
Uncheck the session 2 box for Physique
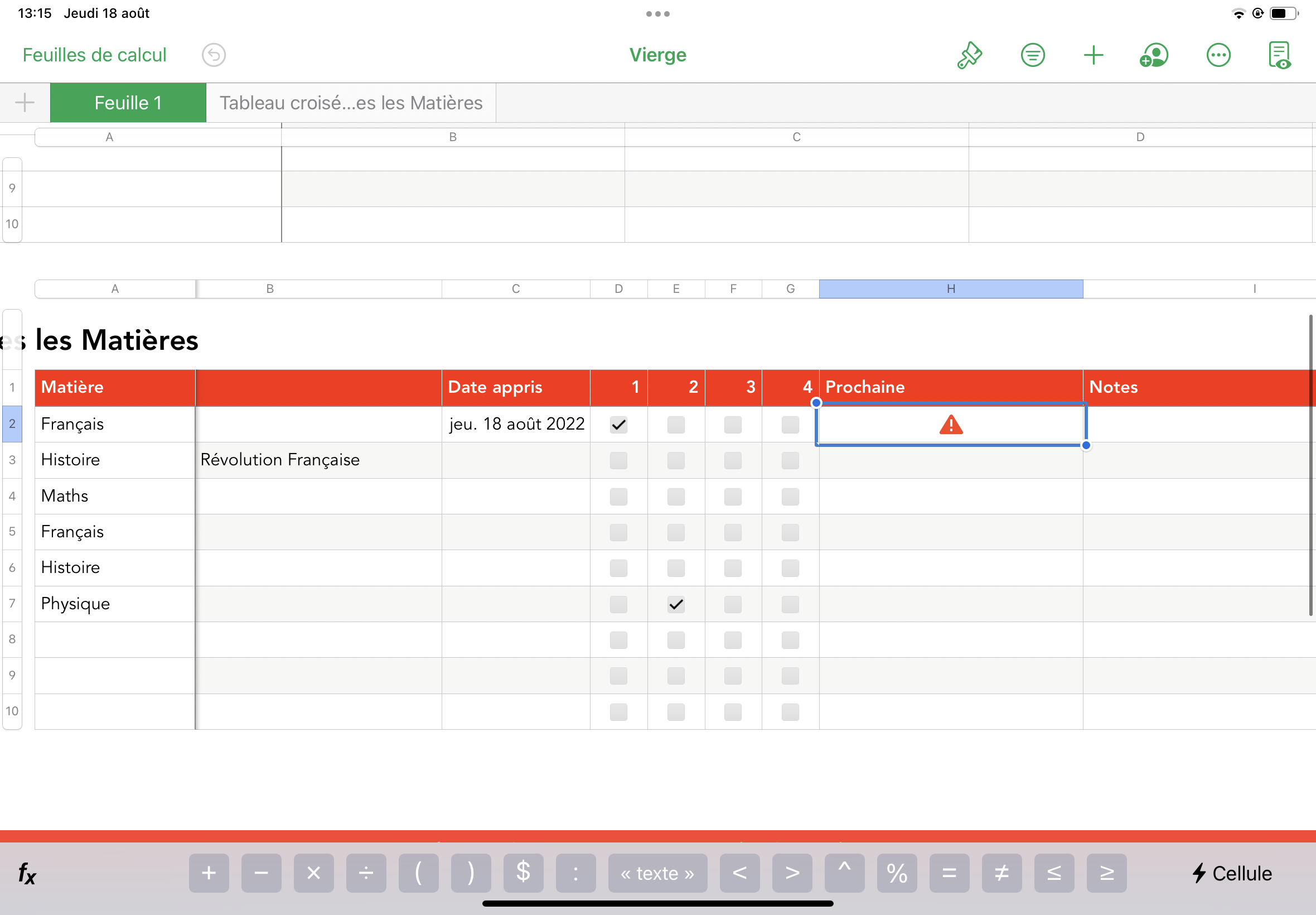pos(676,604)
